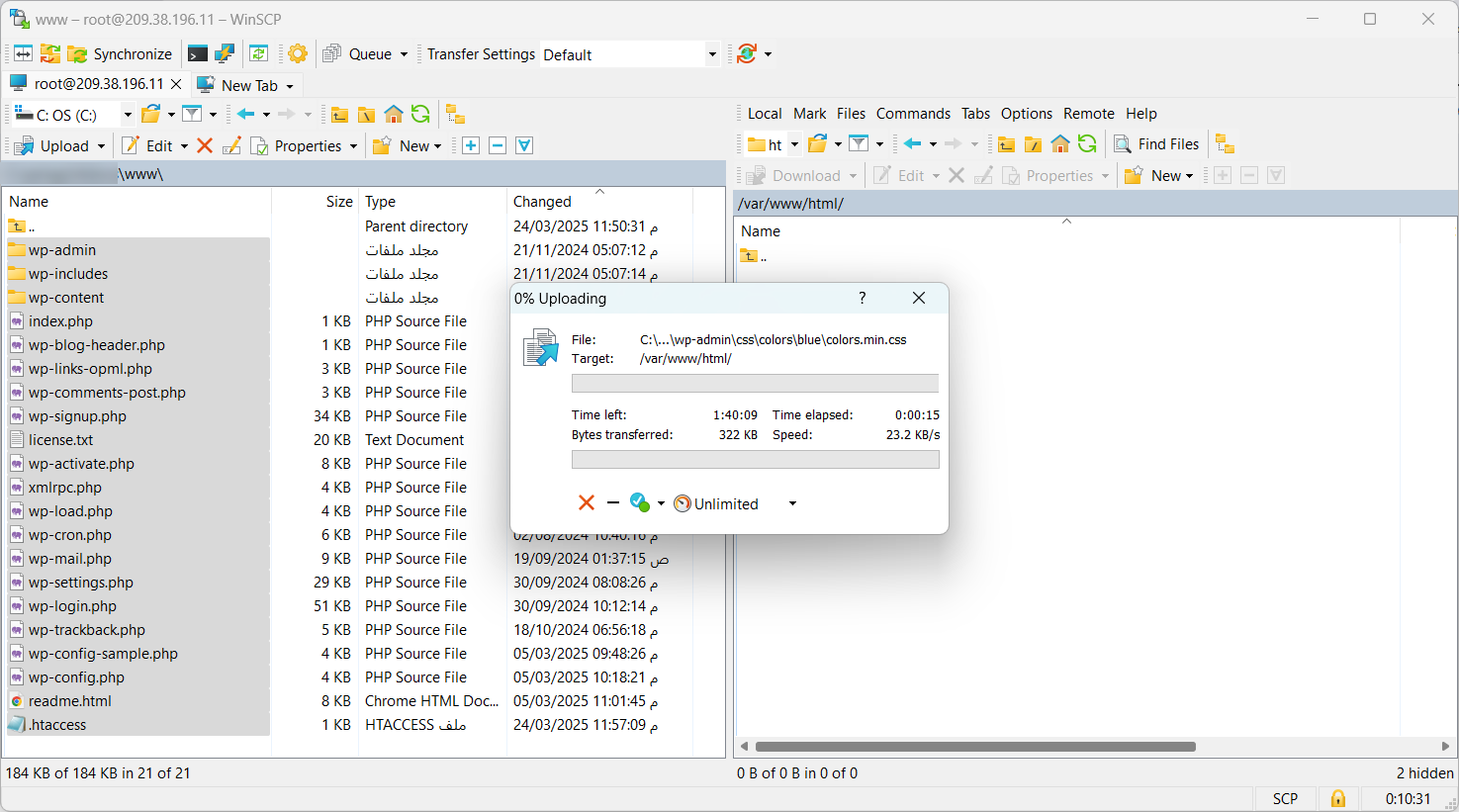
Task: Click the reconnect session icon with red arrows
Action: 747,53
